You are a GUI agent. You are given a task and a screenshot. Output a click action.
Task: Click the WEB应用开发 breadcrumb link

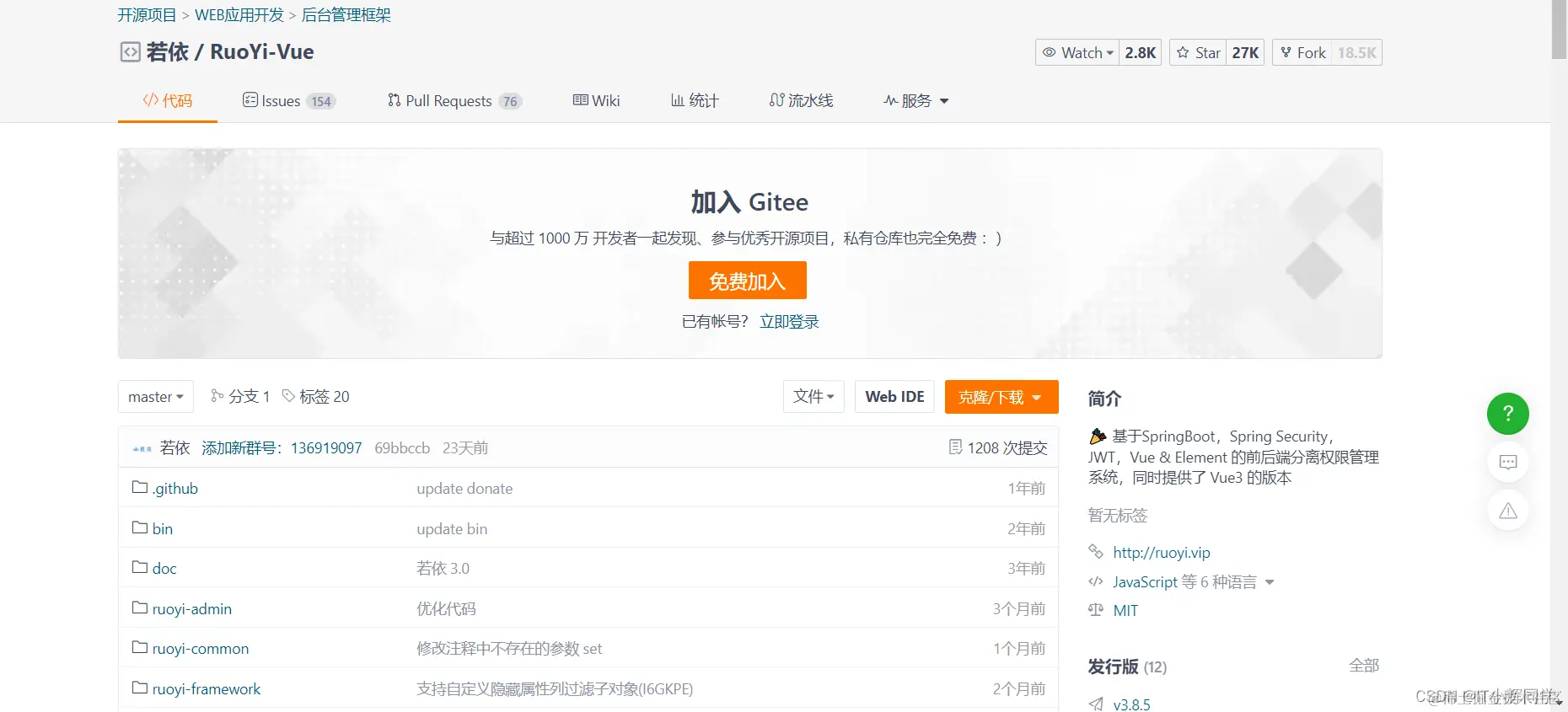click(x=239, y=15)
